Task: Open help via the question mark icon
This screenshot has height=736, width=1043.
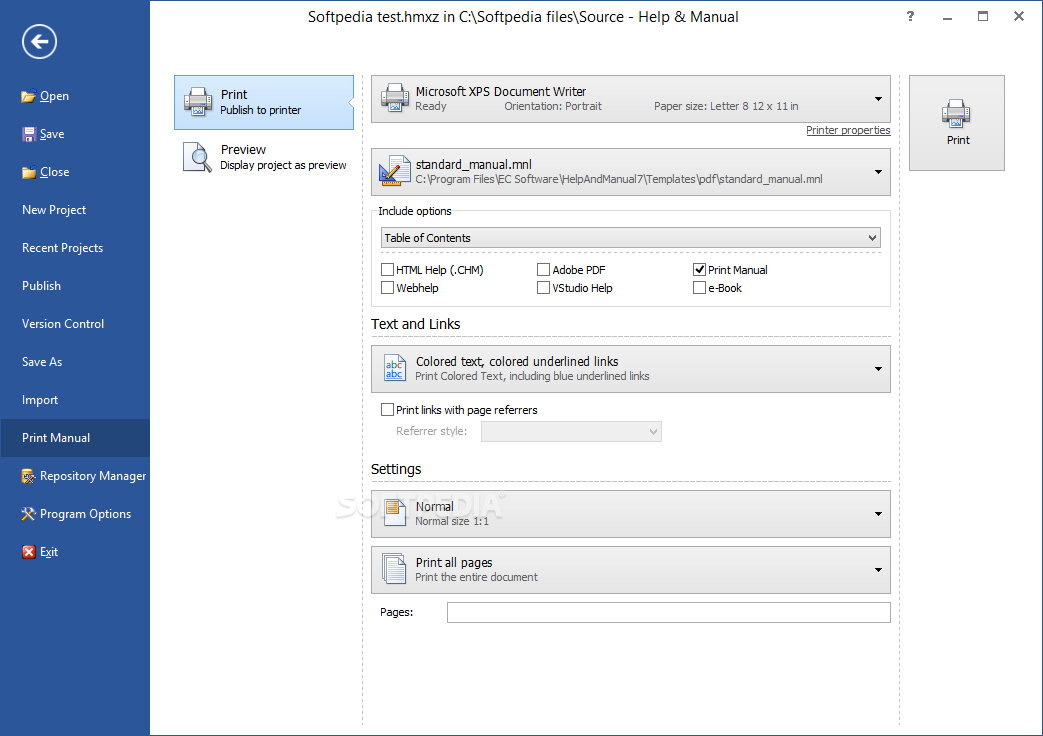Action: tap(910, 16)
